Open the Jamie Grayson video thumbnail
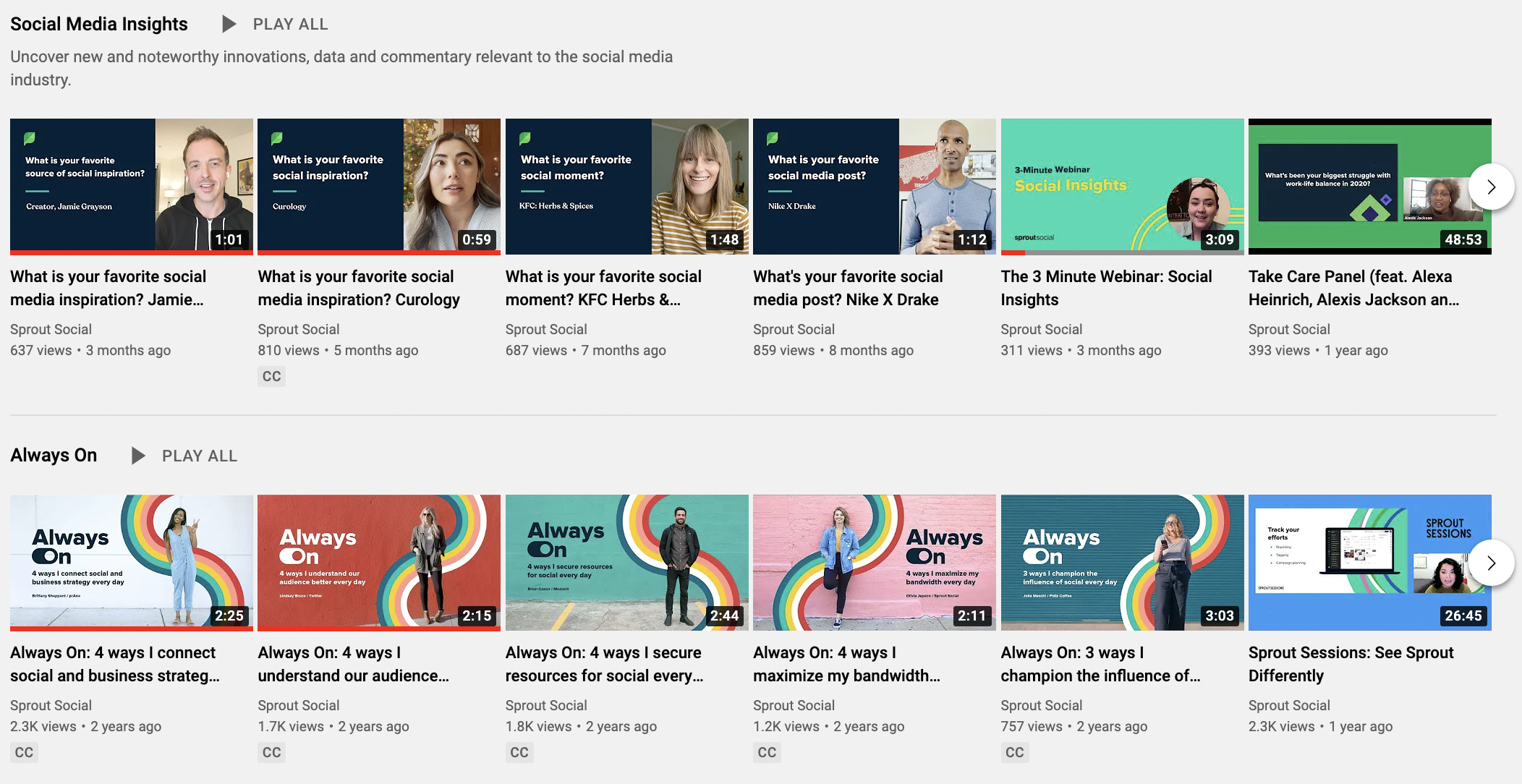Screen dimensions: 1522x784 tap(131, 186)
